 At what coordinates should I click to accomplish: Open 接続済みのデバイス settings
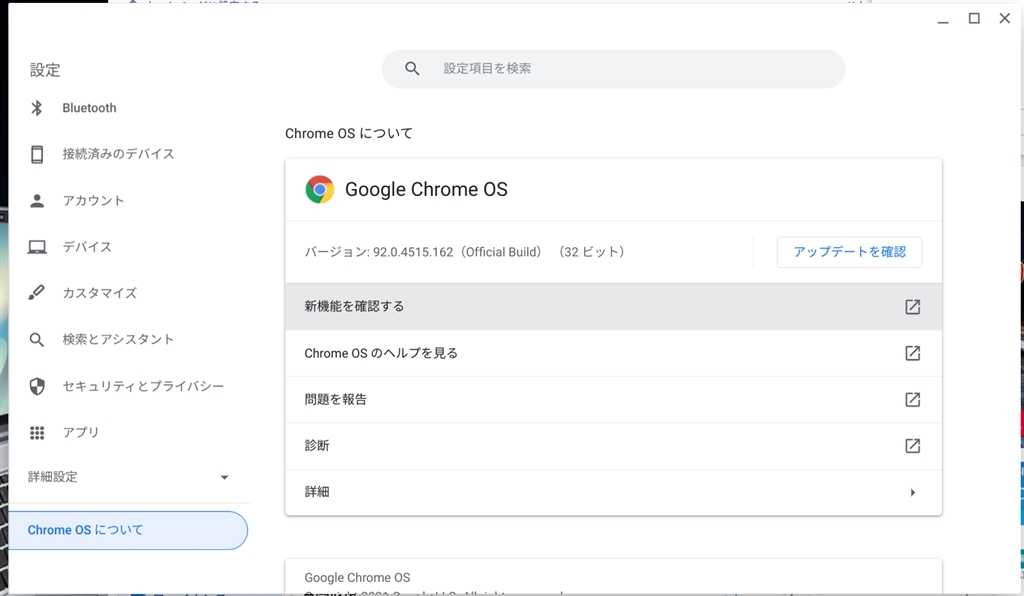[118, 154]
